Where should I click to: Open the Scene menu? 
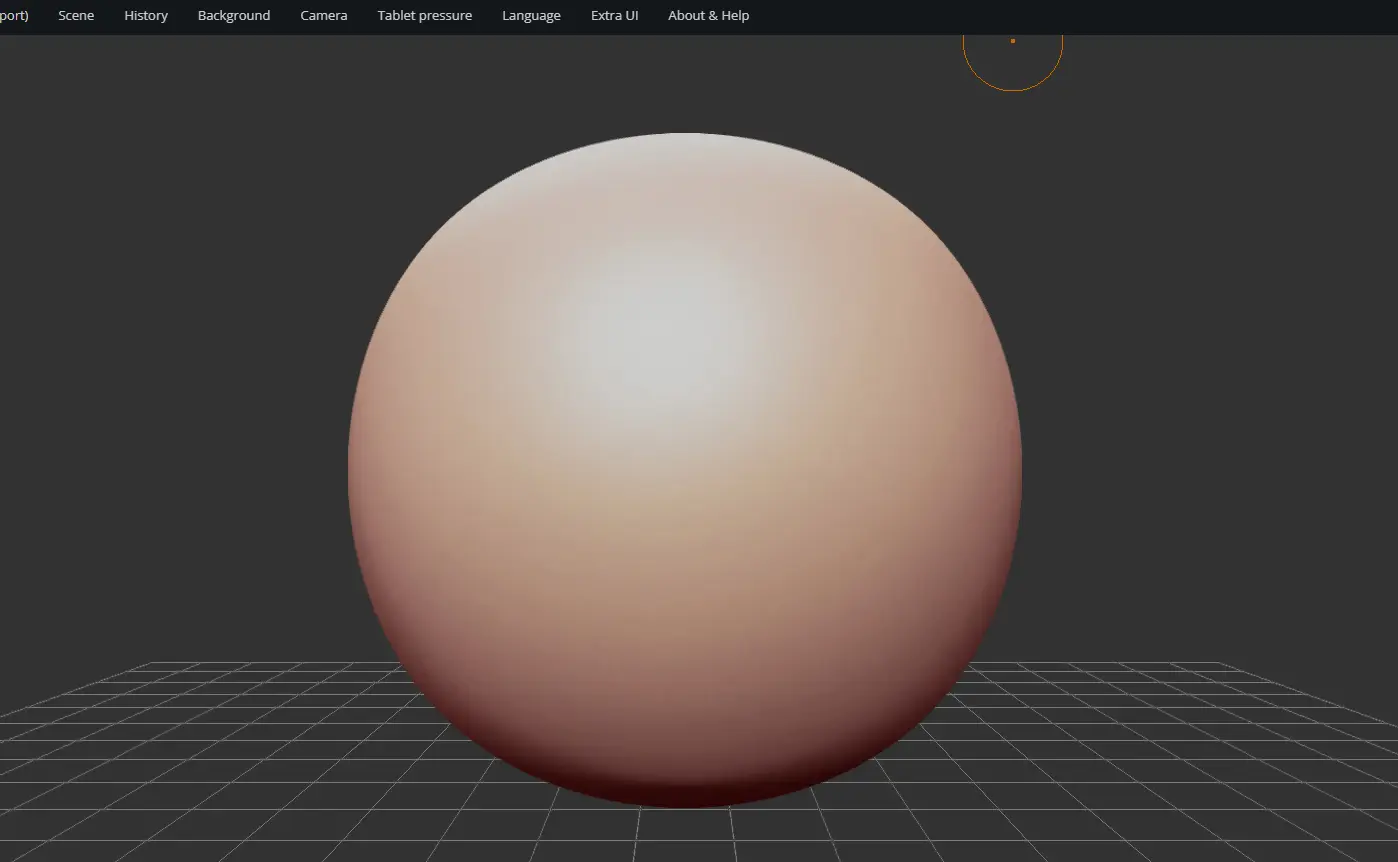(76, 16)
